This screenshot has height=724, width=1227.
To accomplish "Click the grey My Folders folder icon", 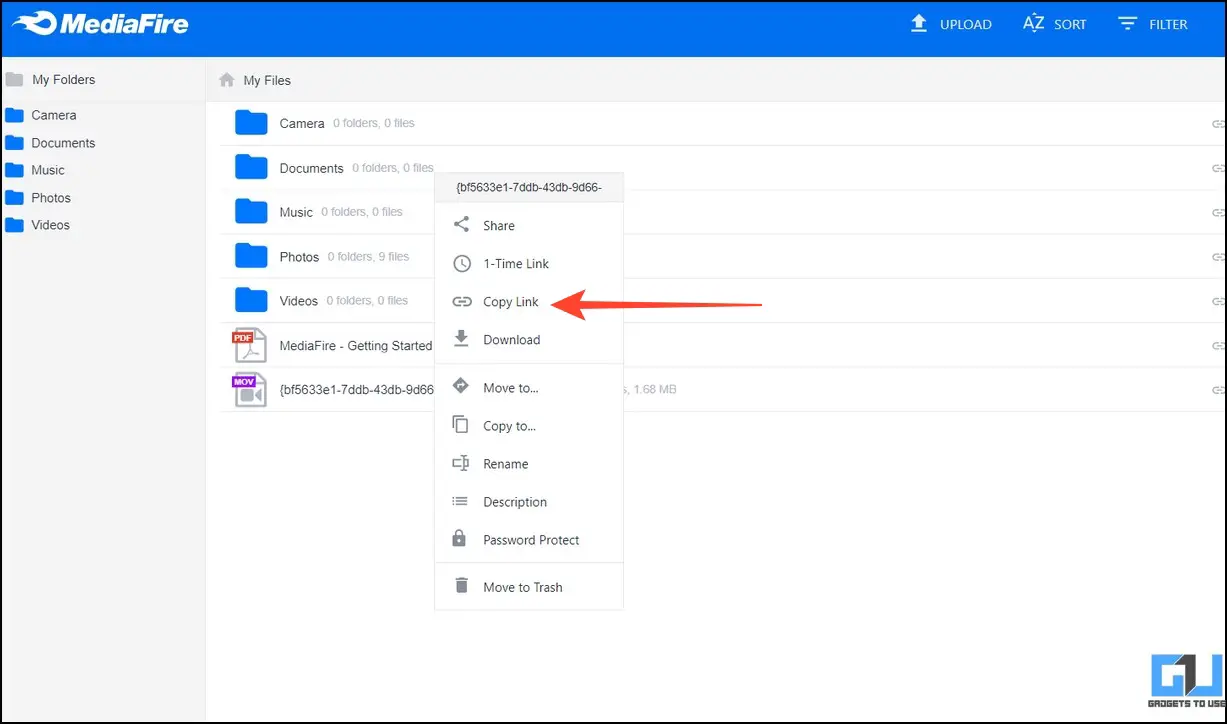I will [14, 80].
